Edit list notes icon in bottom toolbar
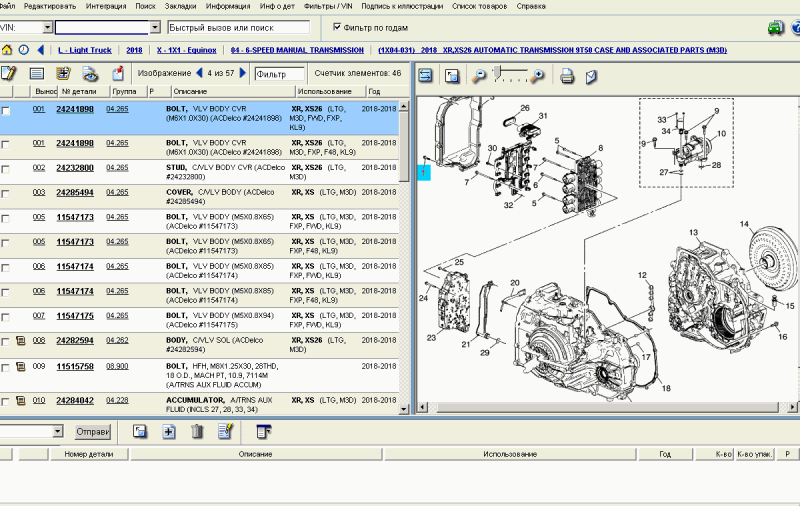The image size is (800, 506). click(226, 431)
